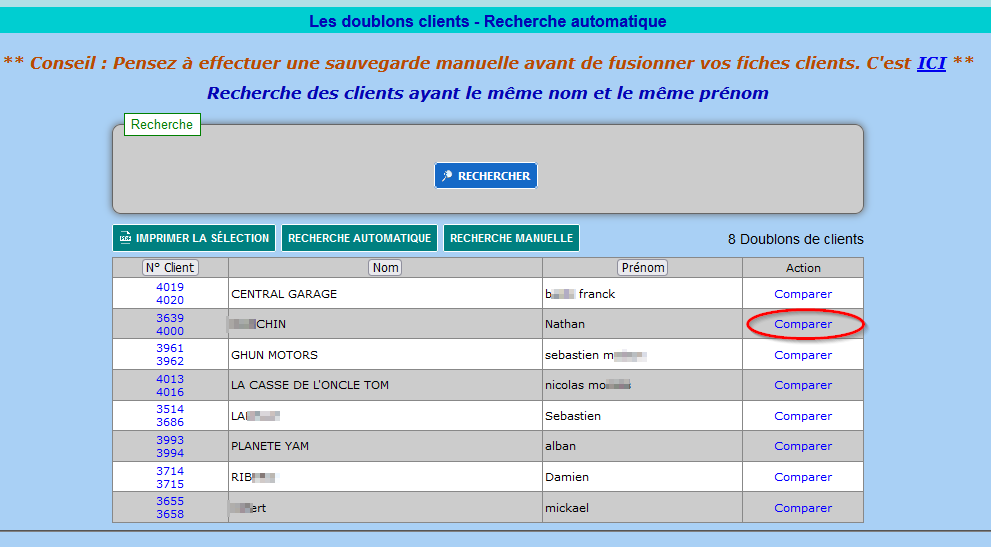Open client record 3962

pos(170,361)
